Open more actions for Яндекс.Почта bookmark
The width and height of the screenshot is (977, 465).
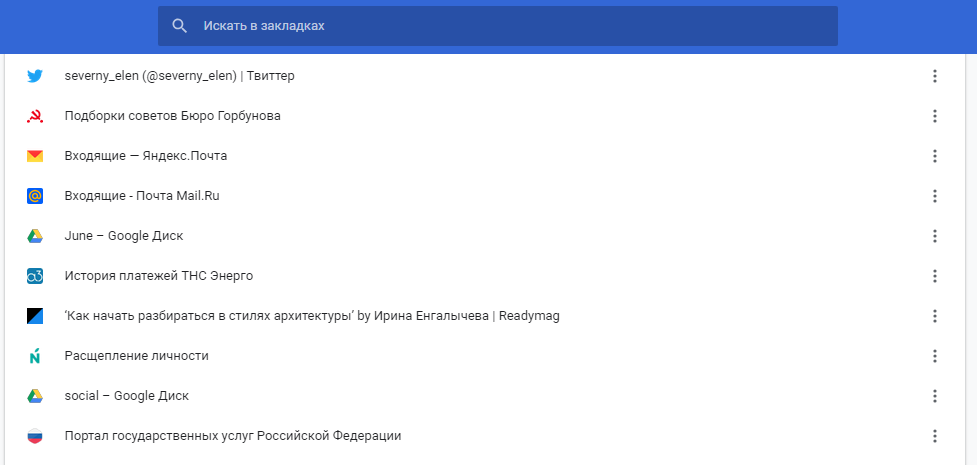click(x=935, y=156)
